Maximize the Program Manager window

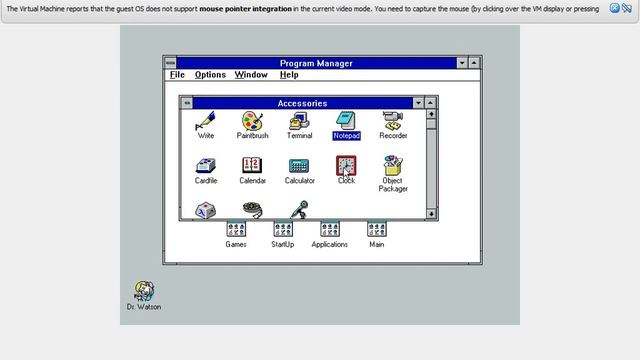click(x=474, y=63)
